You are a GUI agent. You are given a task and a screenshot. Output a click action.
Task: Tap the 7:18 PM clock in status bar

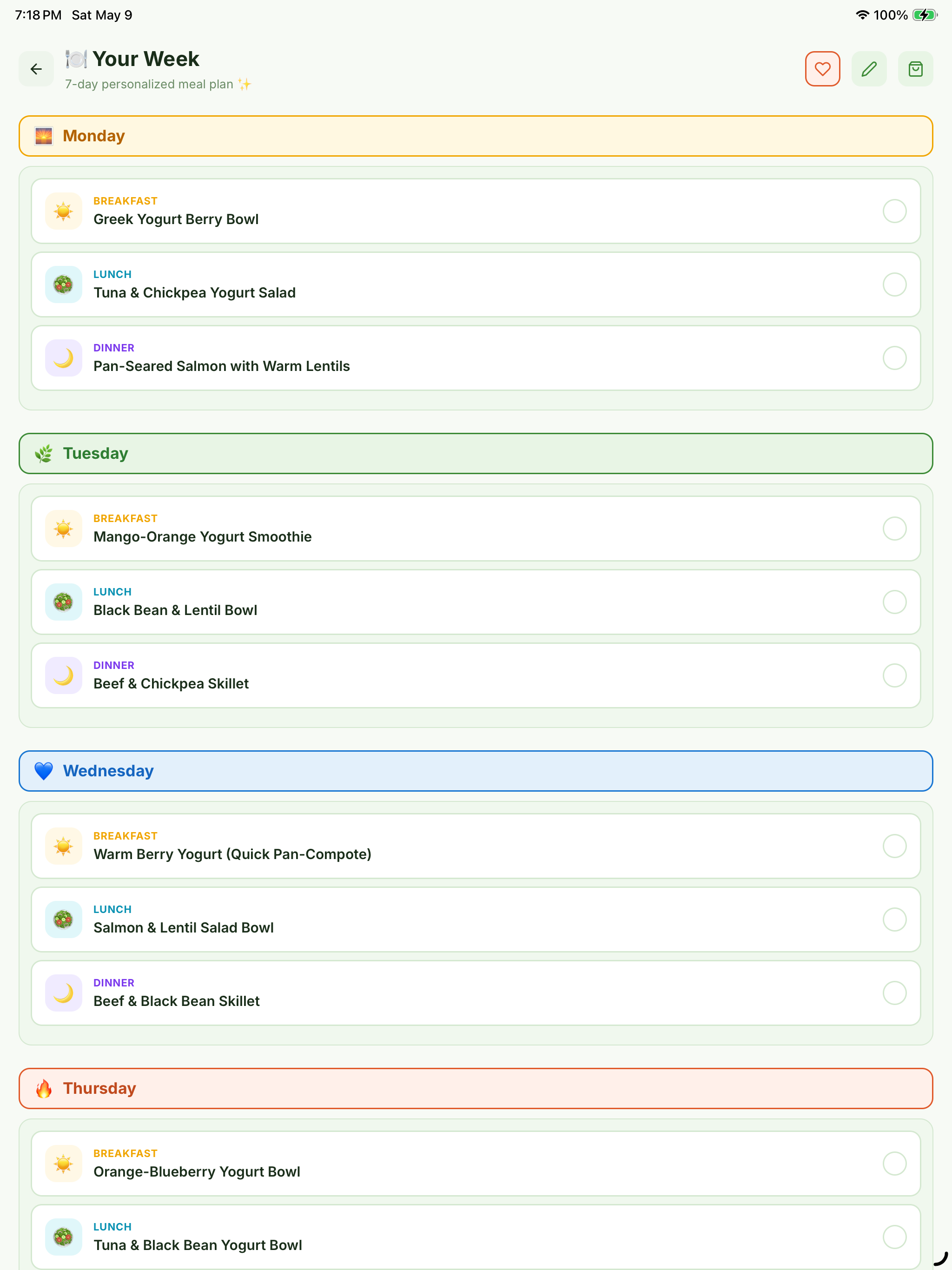click(x=38, y=15)
